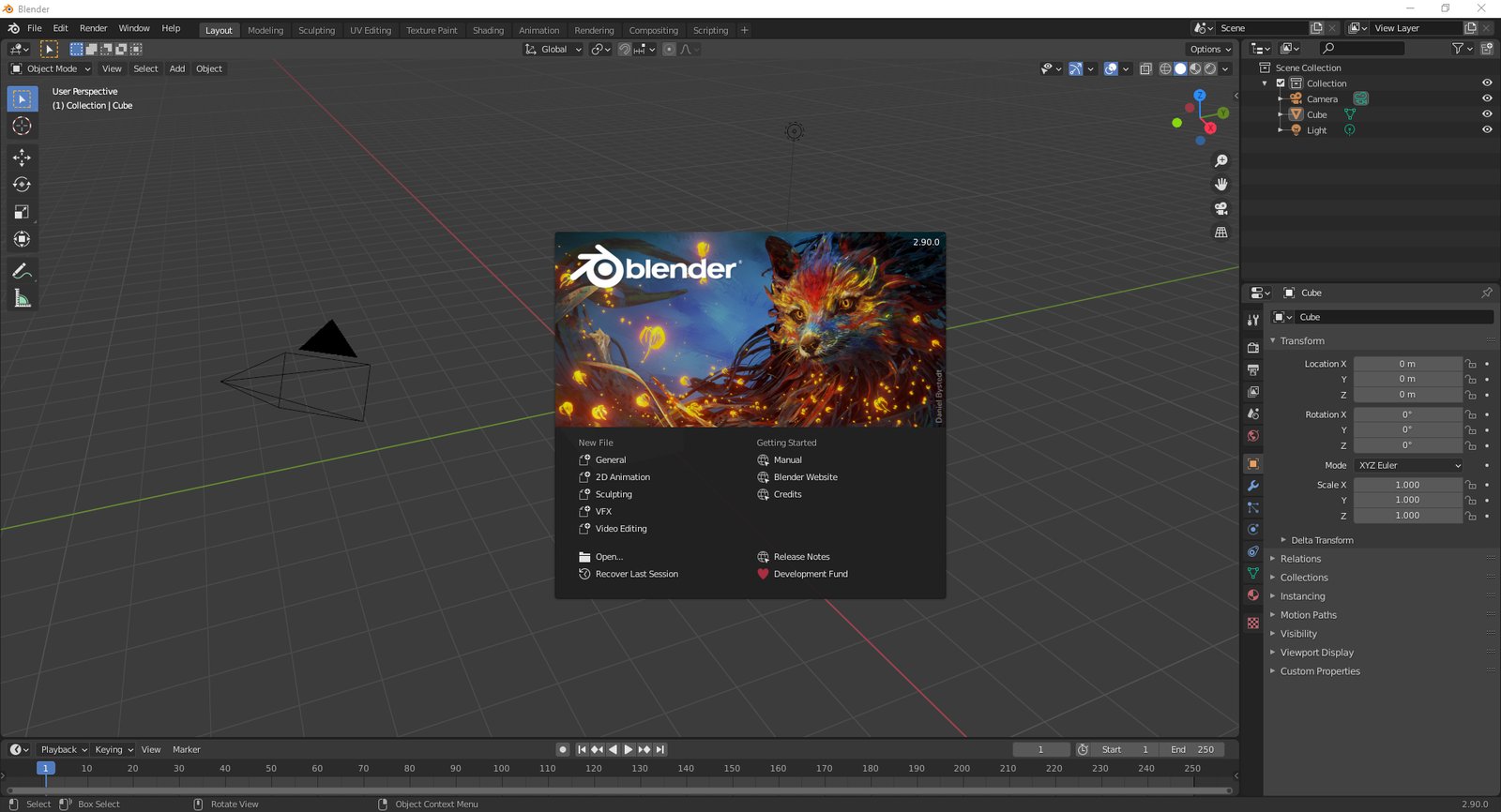Viewport: 1501px width, 812px height.
Task: Expand the Delta Transform panel
Action: pos(1322,540)
